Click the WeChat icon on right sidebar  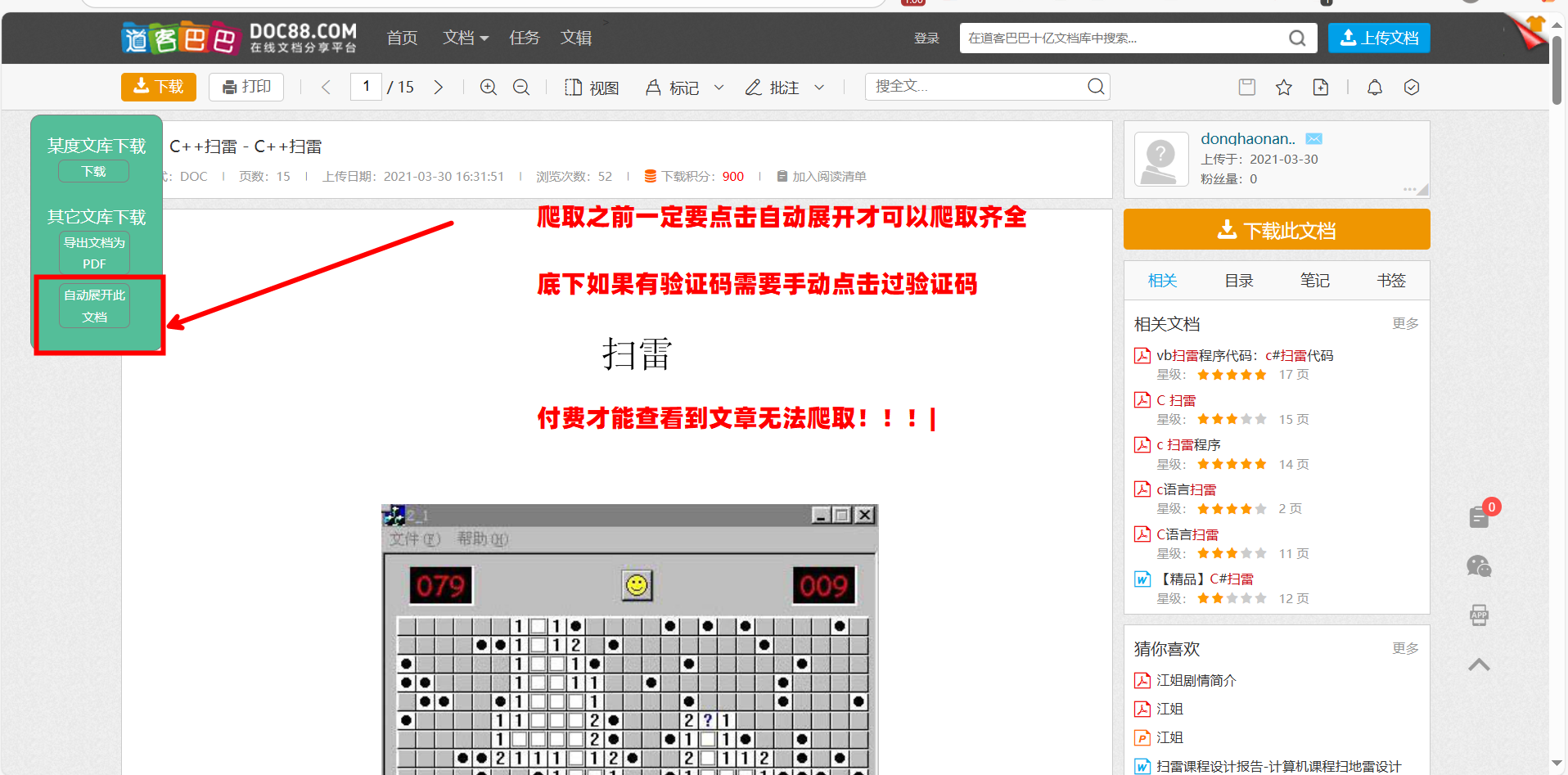click(x=1479, y=566)
